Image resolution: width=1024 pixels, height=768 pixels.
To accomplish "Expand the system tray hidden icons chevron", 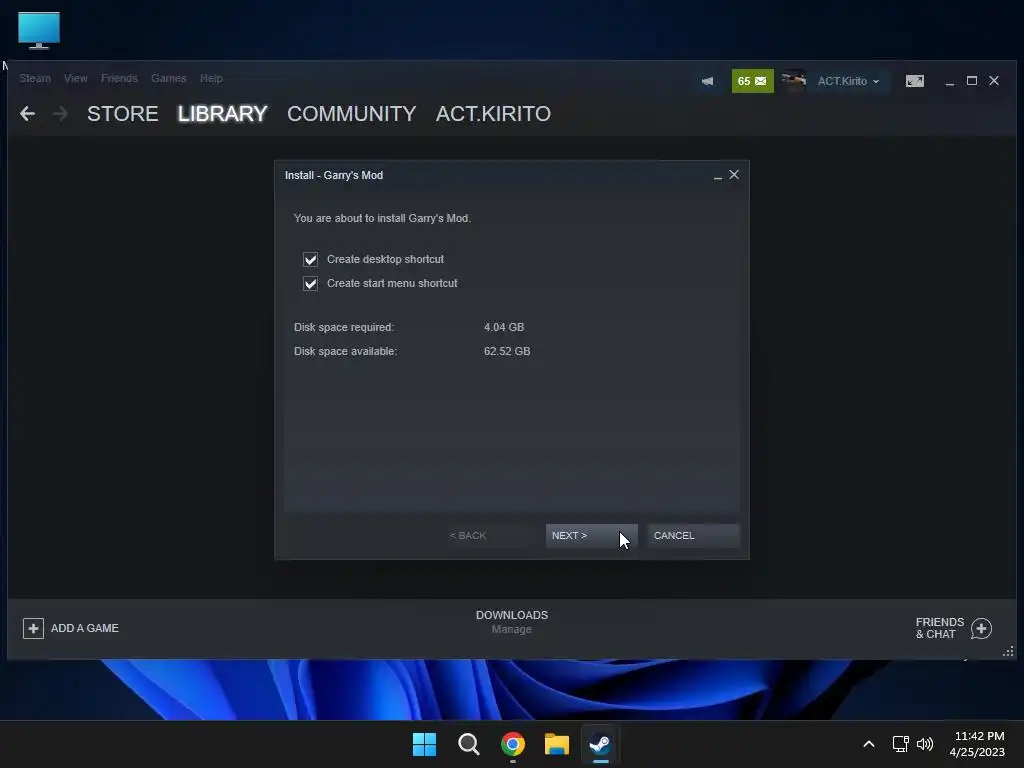I will (869, 744).
